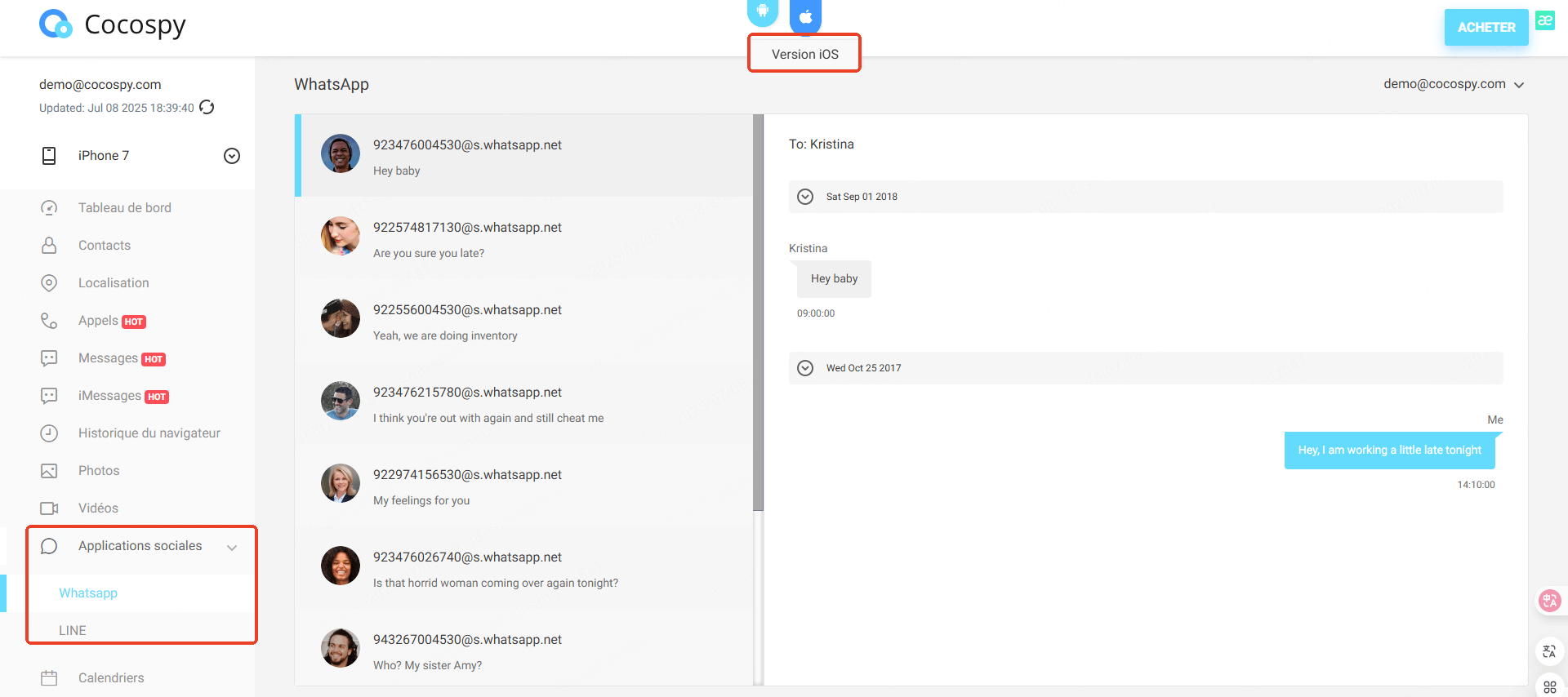Open chat 922556004530 about doing inventory
Viewport: 1568px width, 697px height.
pos(523,320)
